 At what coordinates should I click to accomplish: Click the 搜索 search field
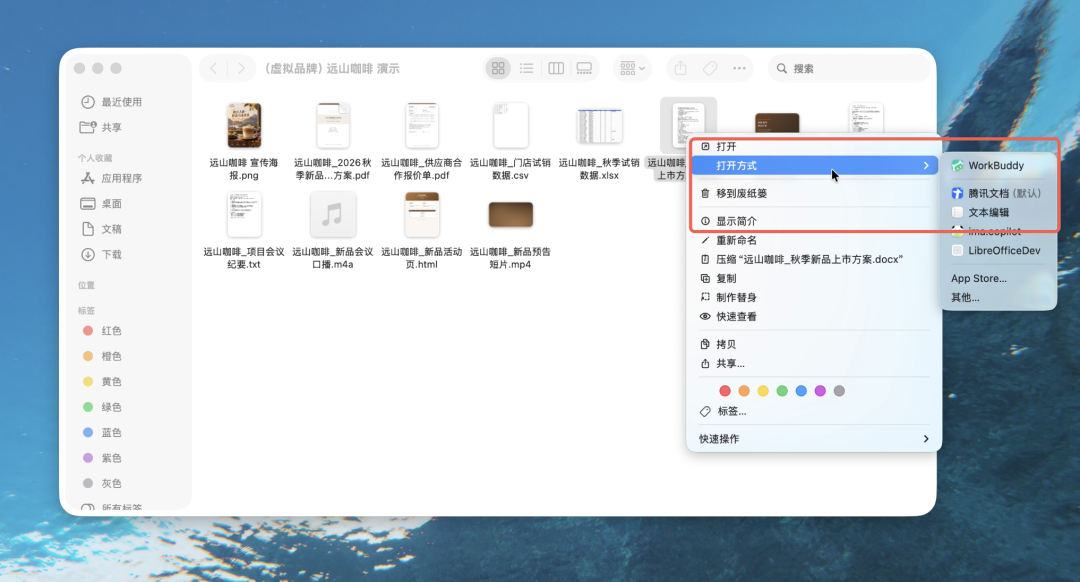[x=849, y=68]
